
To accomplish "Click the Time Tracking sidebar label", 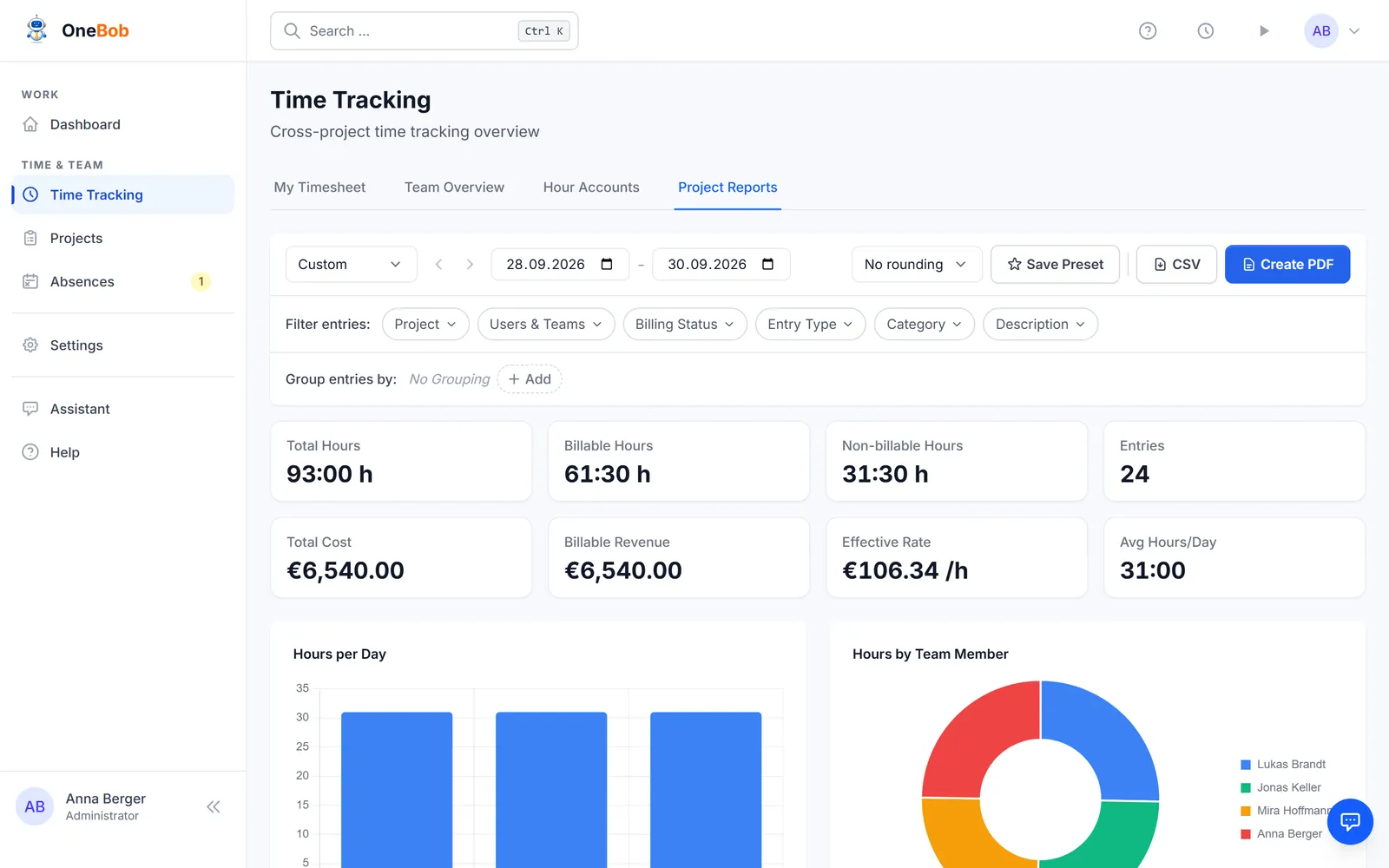I will [x=96, y=194].
